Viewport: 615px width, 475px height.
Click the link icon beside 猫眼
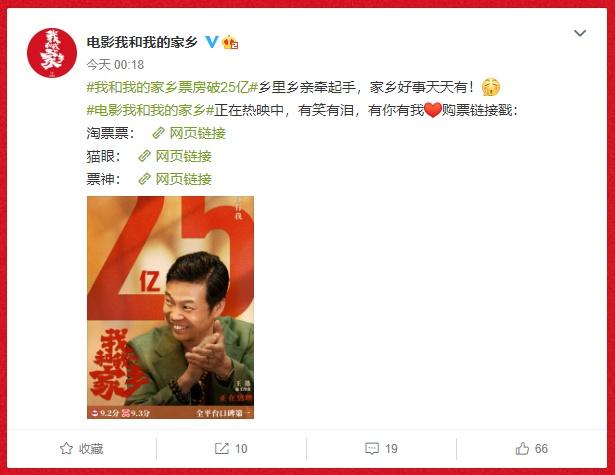click(145, 157)
